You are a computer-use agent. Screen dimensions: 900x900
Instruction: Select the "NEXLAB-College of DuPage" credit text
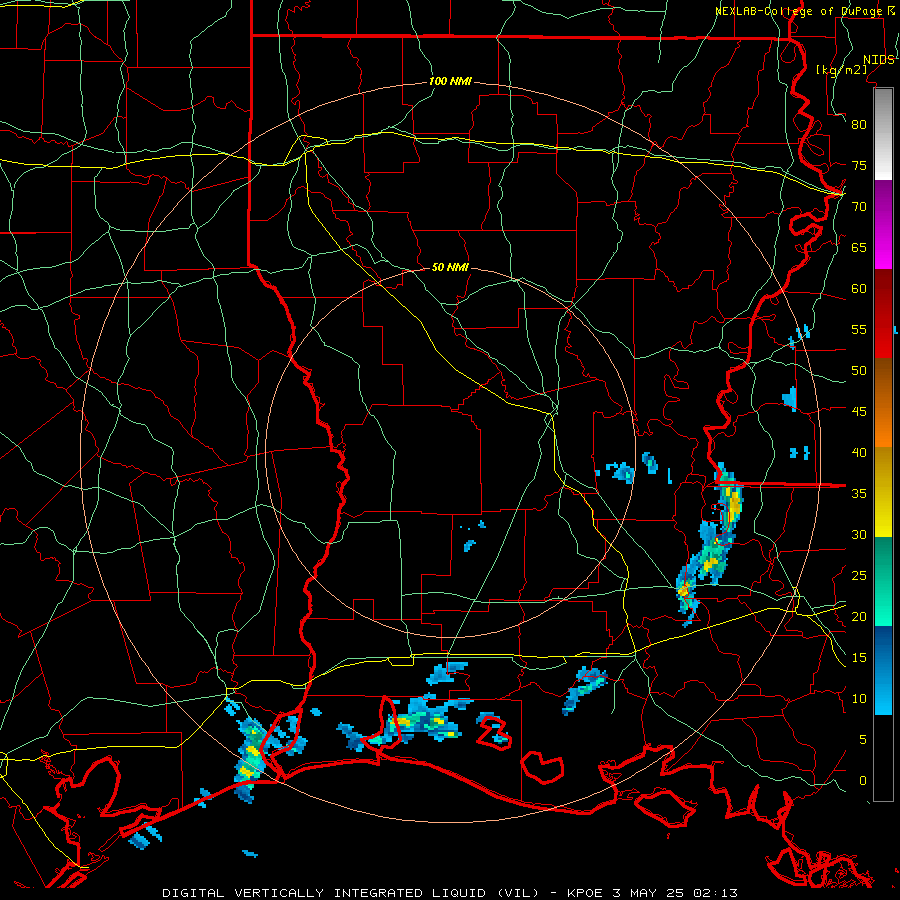tap(799, 11)
